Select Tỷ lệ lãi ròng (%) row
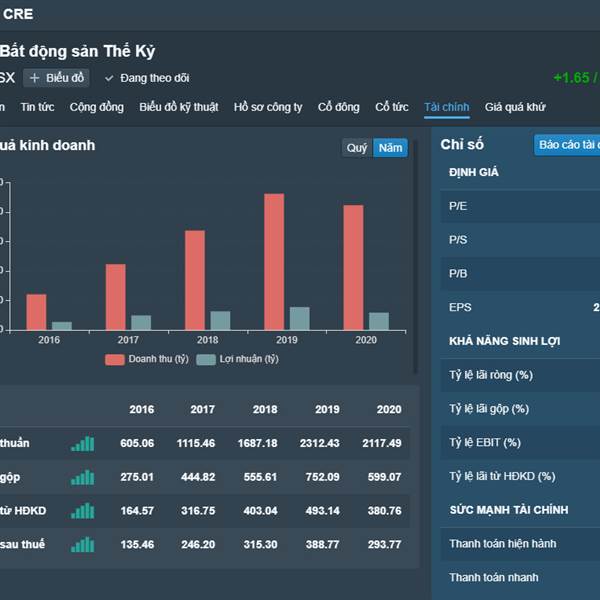The height and width of the screenshot is (600, 600). (520, 375)
